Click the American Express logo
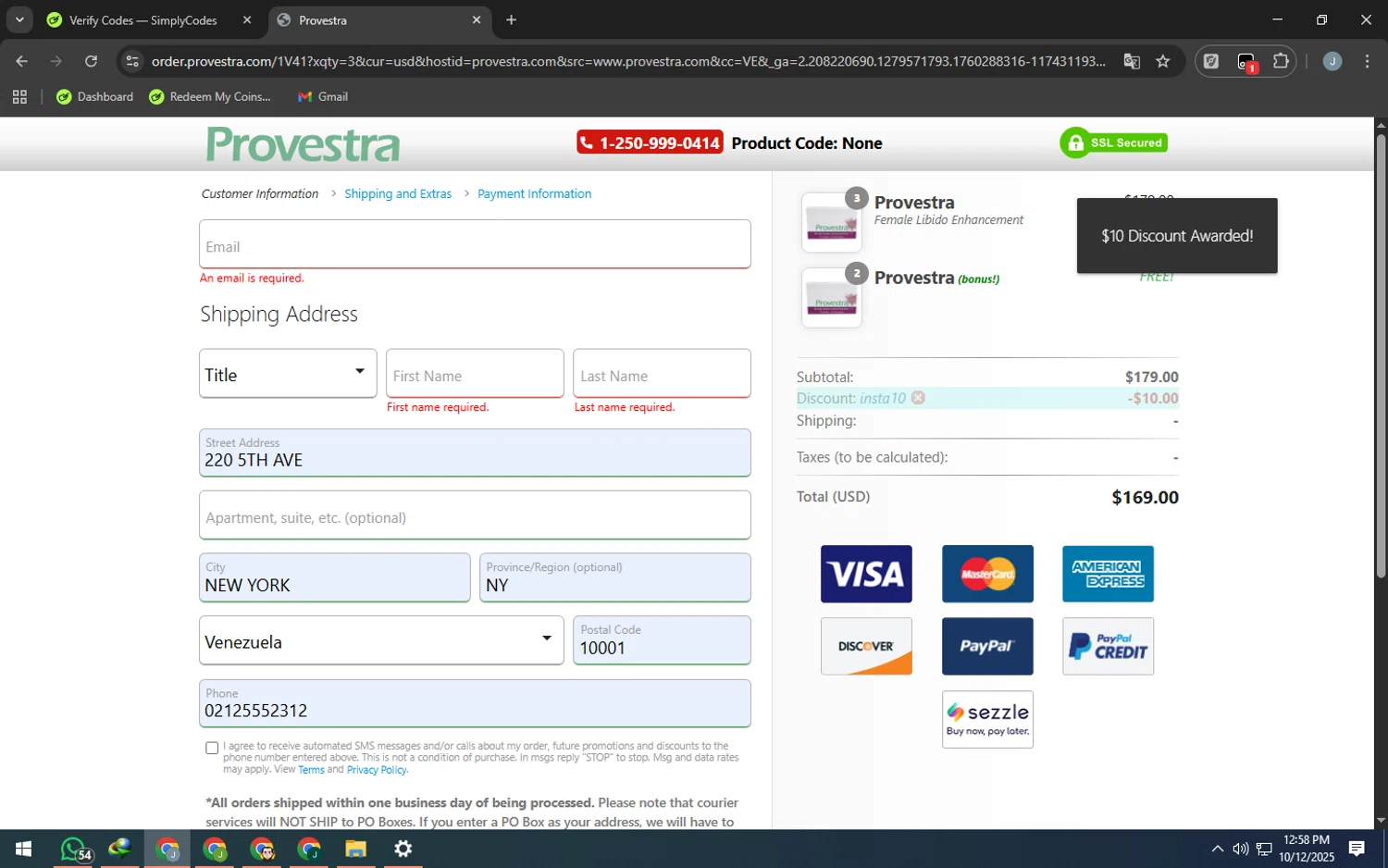 (1108, 574)
